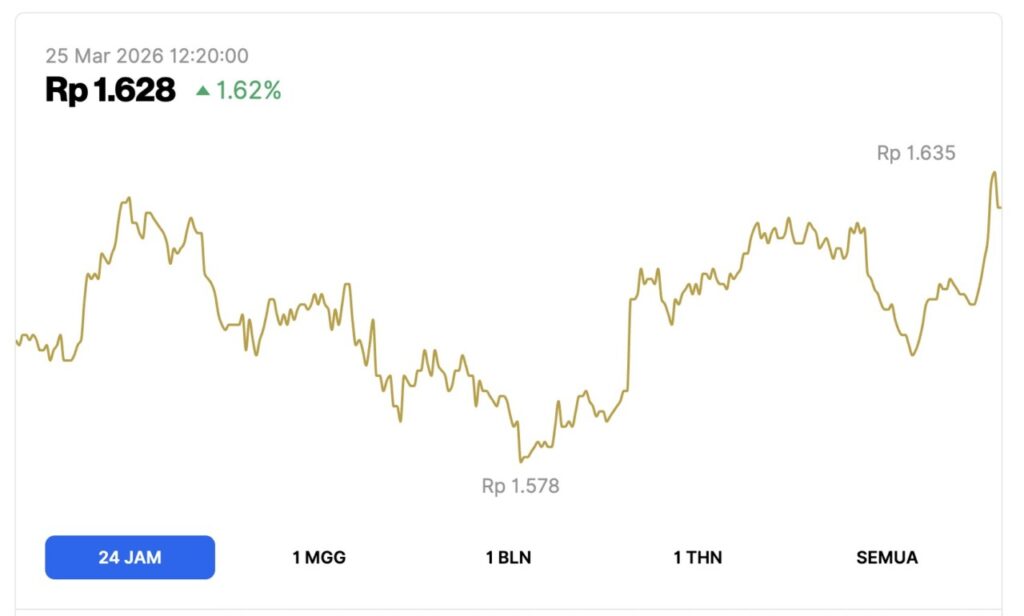This screenshot has height=616, width=1024.
Task: Click the steep vertical rise mid-chart
Action: [x=628, y=340]
